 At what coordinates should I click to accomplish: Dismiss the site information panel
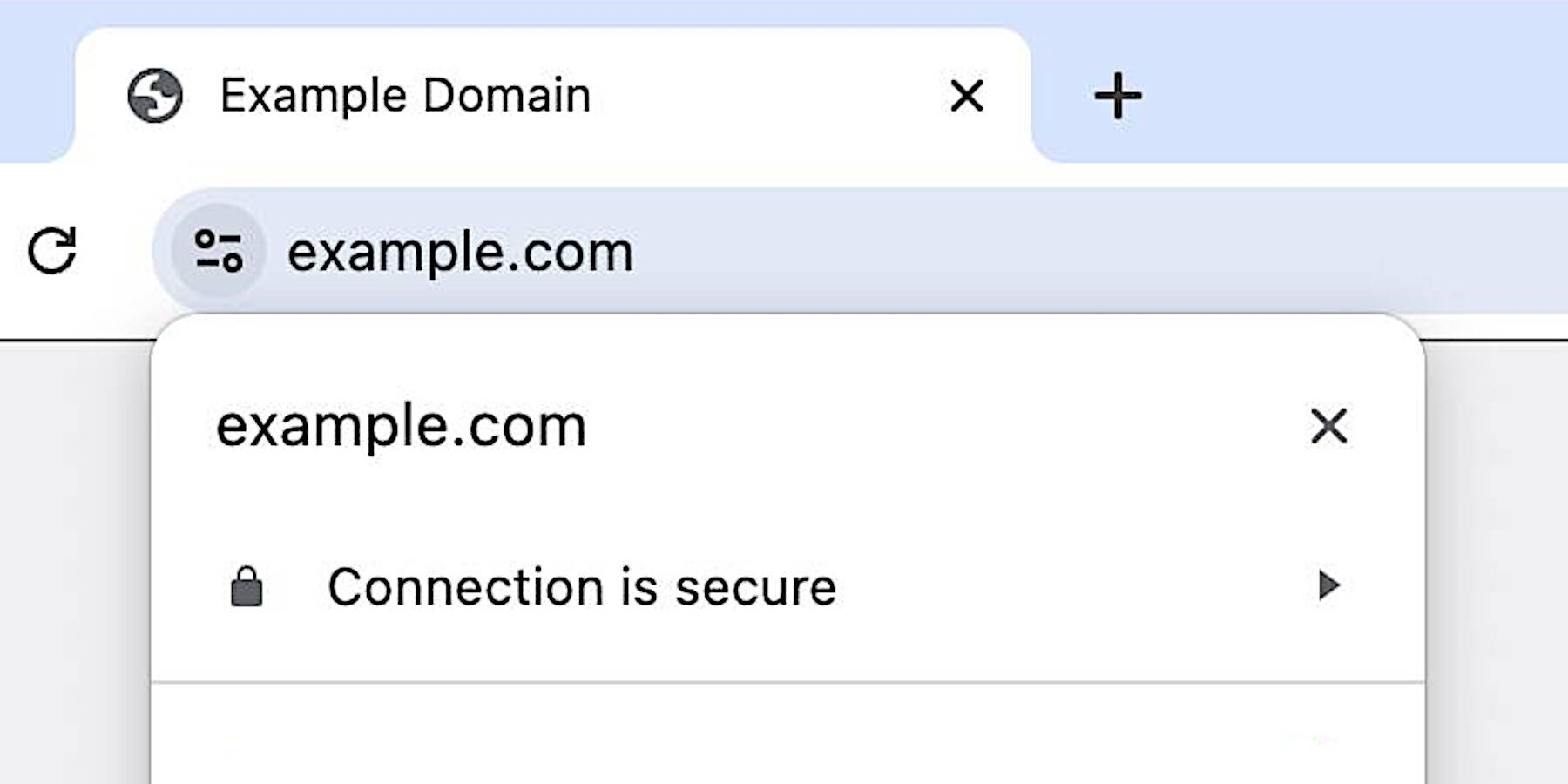coord(1329,426)
